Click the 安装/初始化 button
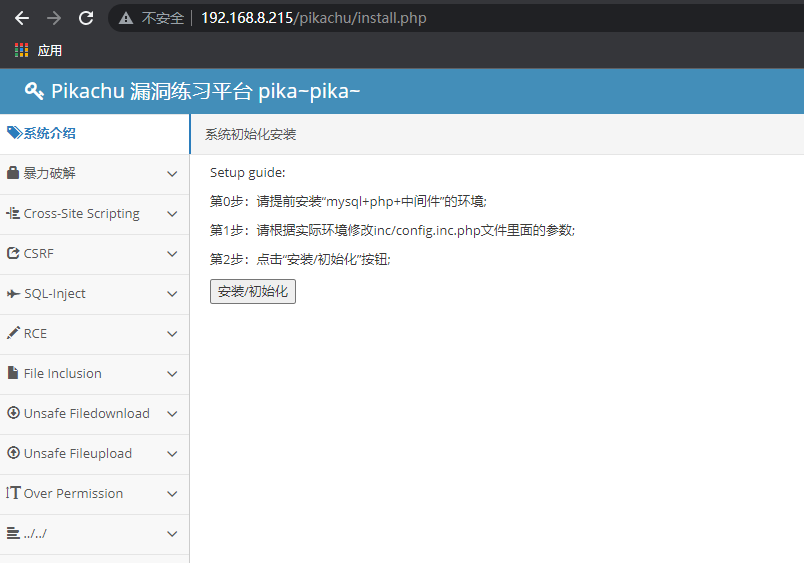Viewport: 804px width, 563px height. click(253, 291)
